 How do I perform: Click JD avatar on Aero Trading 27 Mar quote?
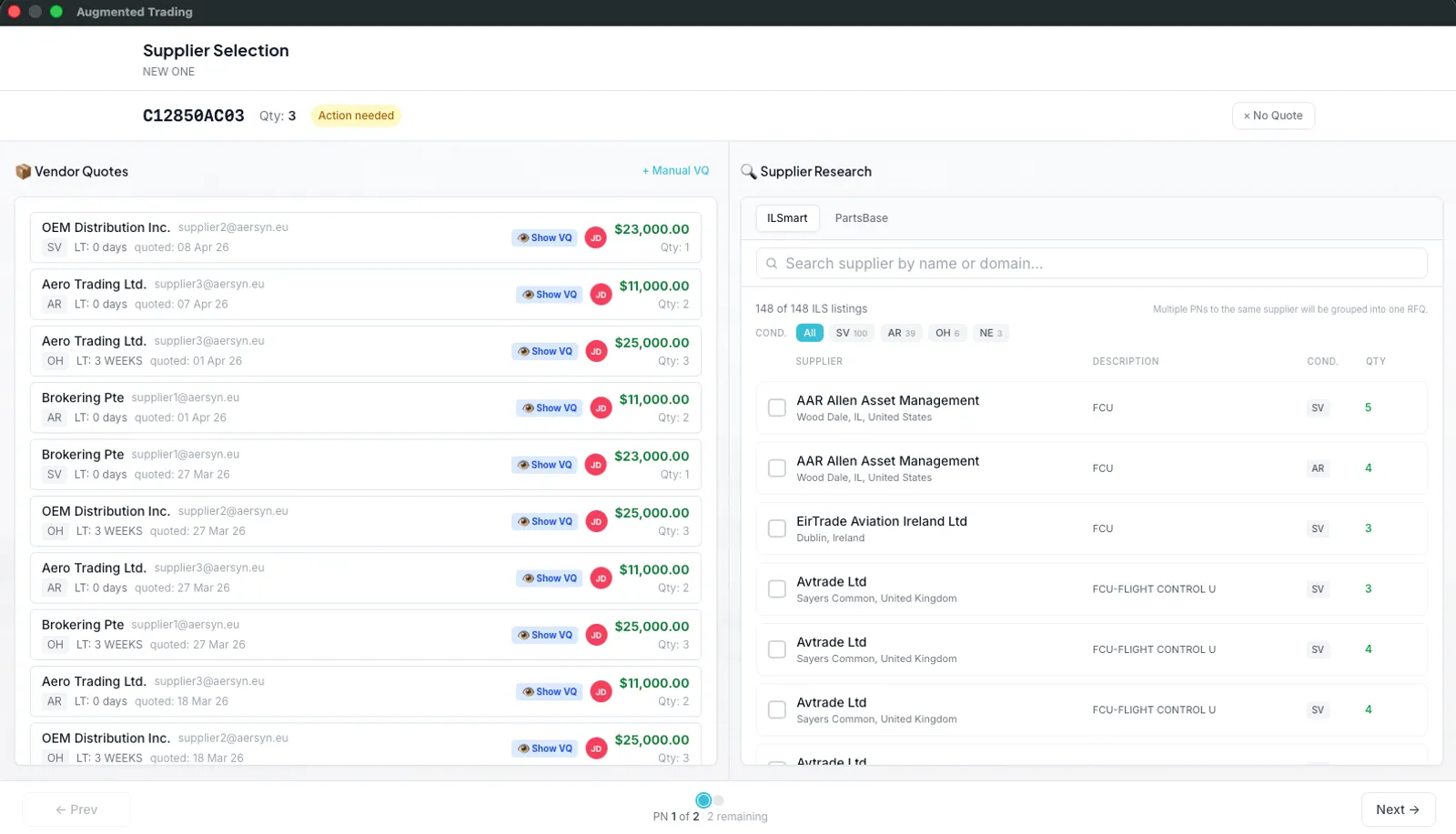coord(601,578)
